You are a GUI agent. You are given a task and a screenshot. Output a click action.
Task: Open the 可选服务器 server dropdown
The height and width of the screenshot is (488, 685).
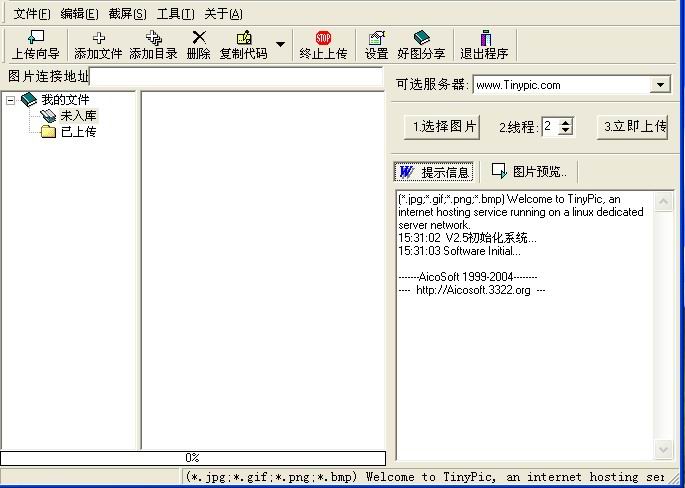tap(660, 85)
